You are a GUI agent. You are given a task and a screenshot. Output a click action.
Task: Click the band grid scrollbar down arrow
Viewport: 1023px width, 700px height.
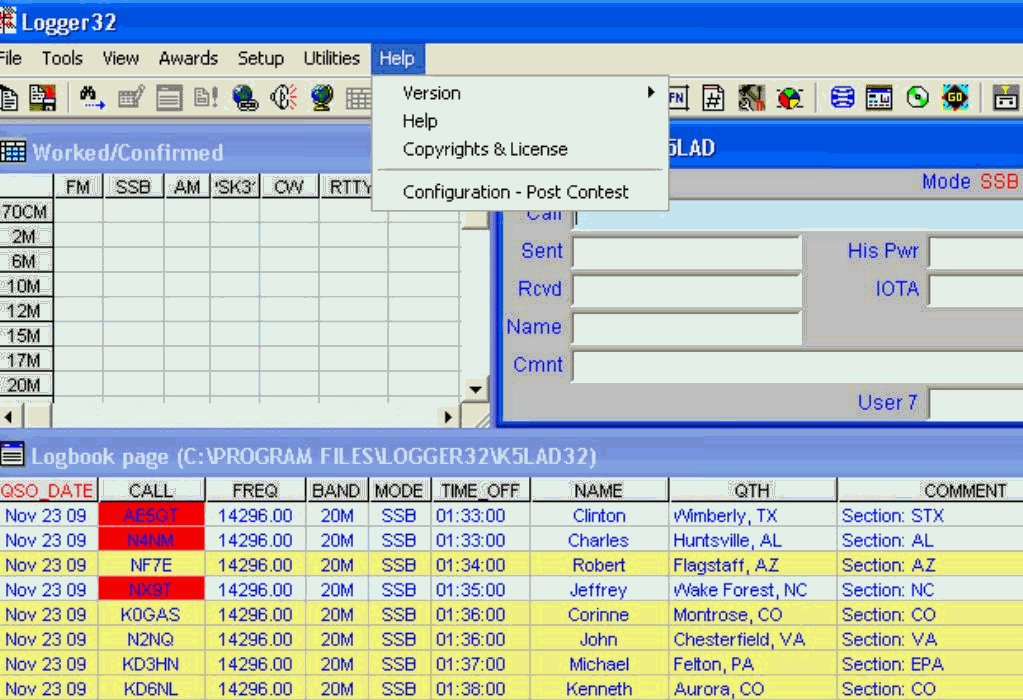(474, 390)
